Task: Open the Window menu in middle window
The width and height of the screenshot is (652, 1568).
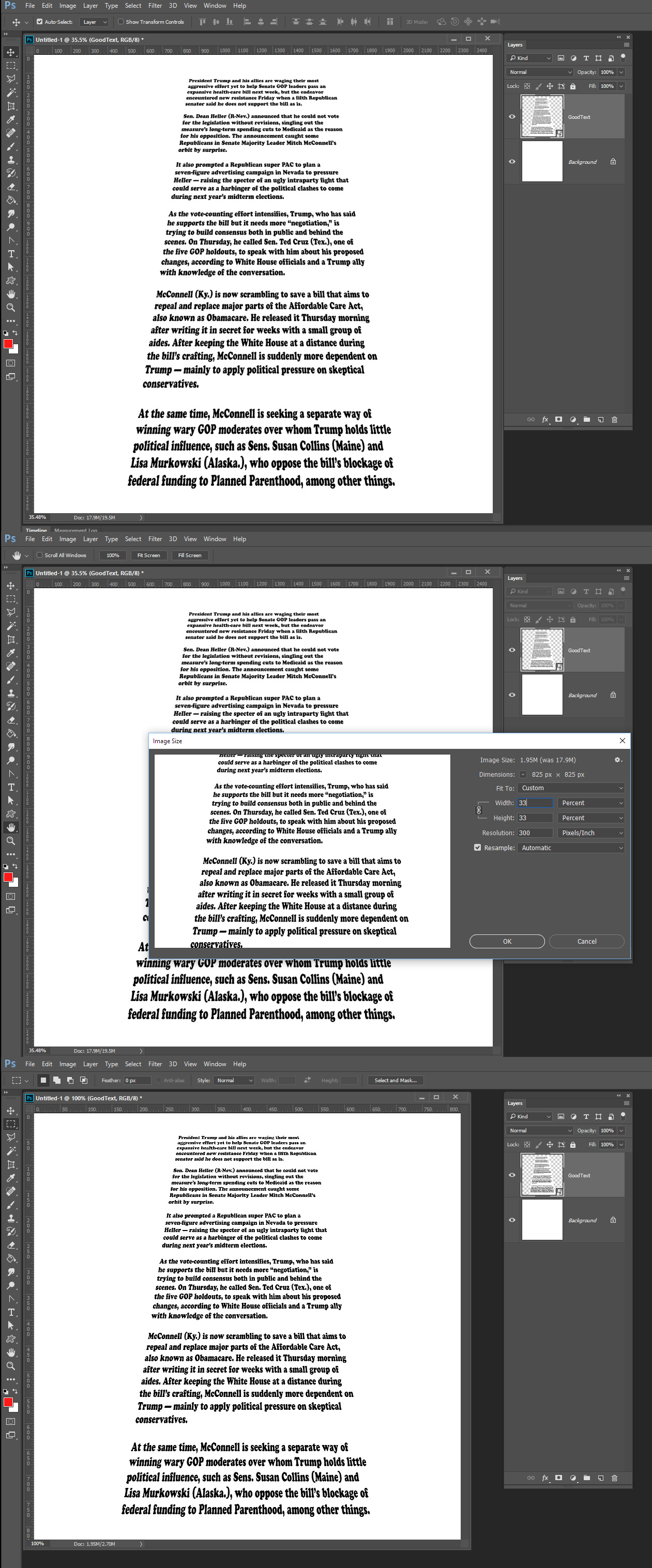Action: tap(215, 539)
